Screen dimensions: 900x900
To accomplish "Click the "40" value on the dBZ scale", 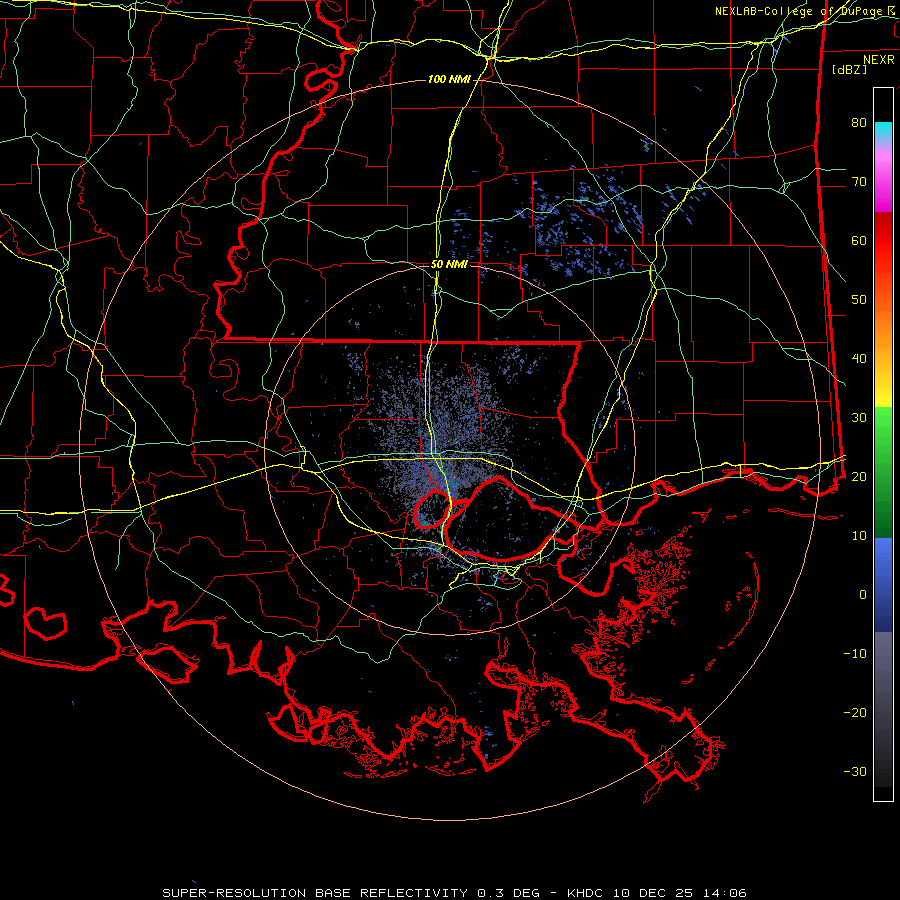I will [859, 359].
